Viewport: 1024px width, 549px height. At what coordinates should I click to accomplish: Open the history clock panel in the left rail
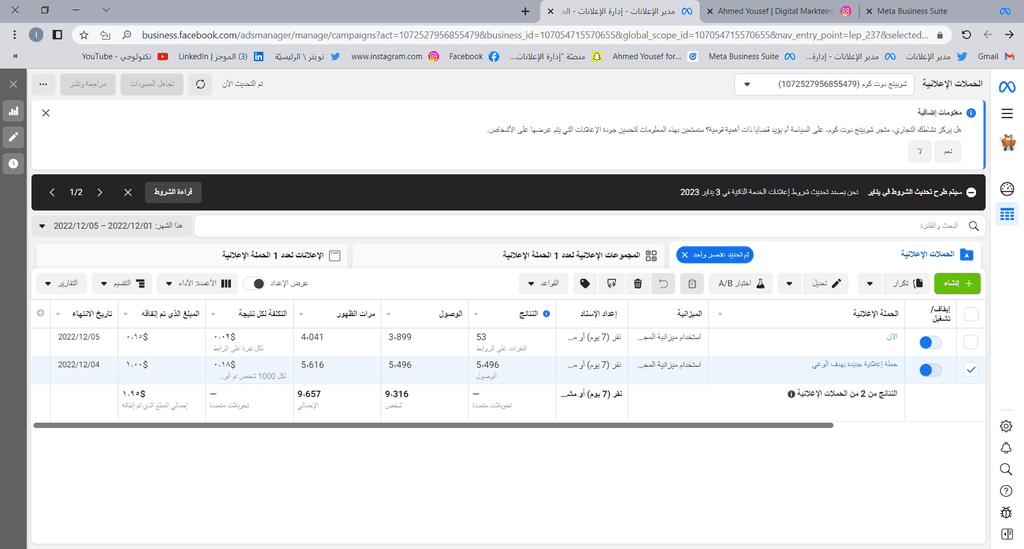[13, 163]
